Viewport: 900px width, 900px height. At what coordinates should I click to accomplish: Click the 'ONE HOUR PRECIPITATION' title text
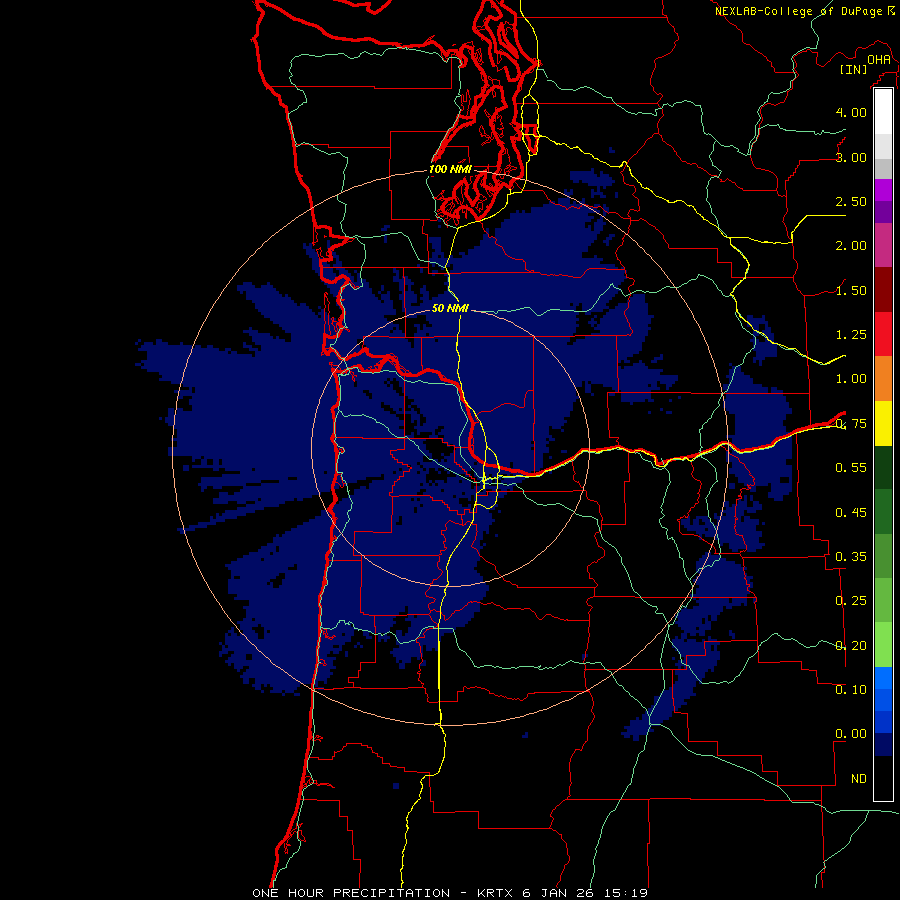[351, 893]
